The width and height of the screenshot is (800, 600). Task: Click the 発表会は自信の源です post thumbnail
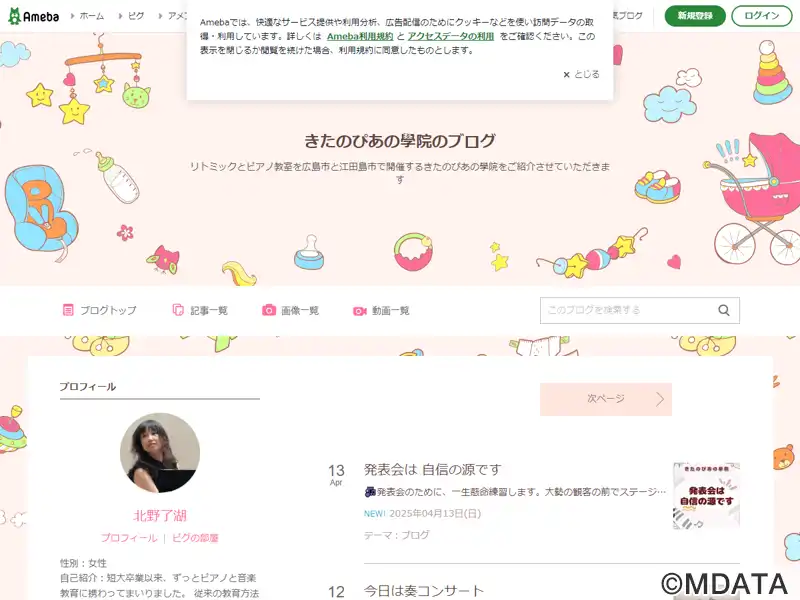tap(706, 496)
